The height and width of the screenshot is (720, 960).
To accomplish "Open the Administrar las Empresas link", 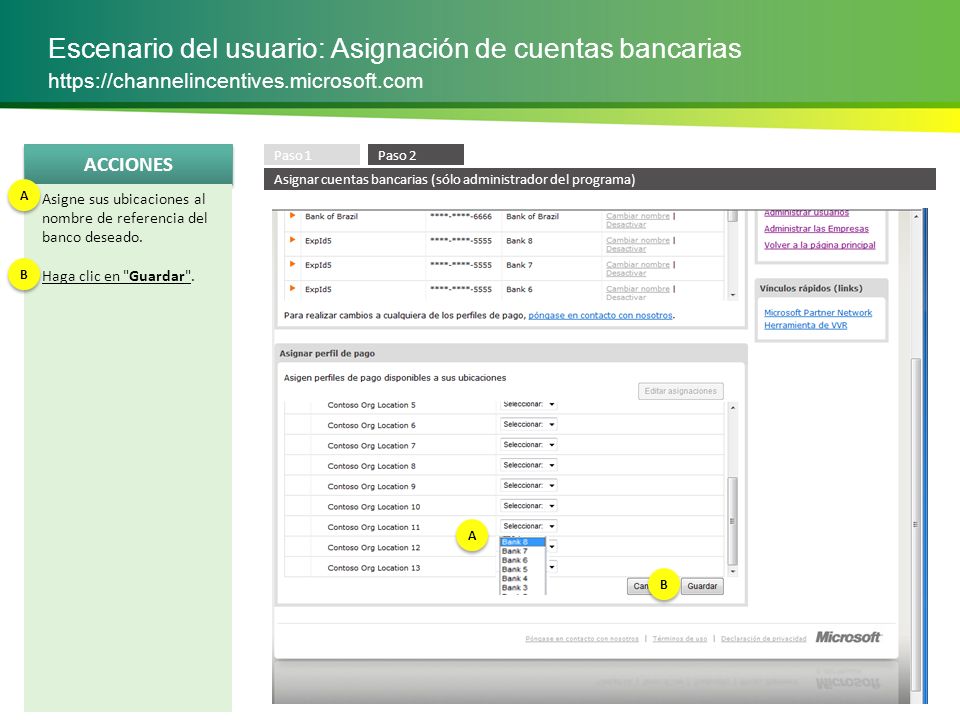I will 816,228.
